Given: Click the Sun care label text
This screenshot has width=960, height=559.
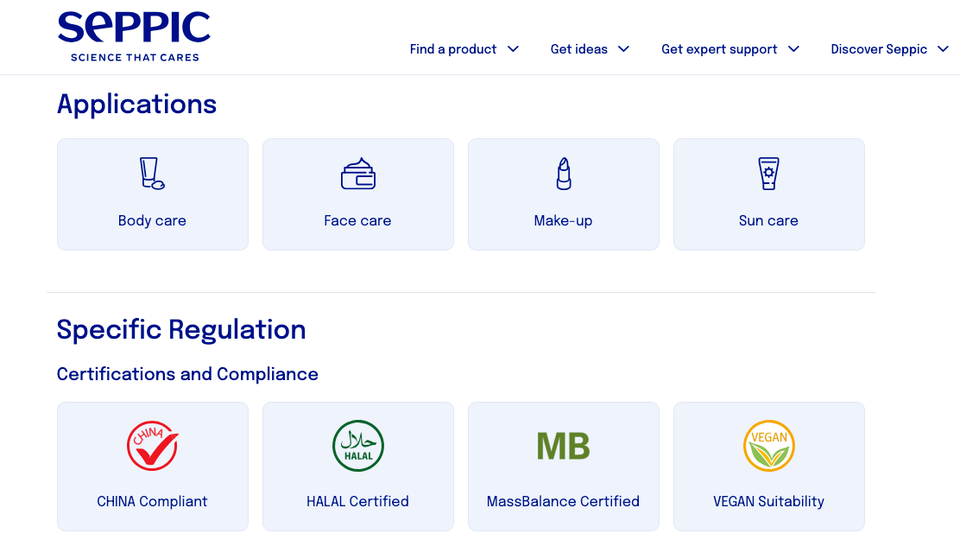Looking at the screenshot, I should 768,220.
